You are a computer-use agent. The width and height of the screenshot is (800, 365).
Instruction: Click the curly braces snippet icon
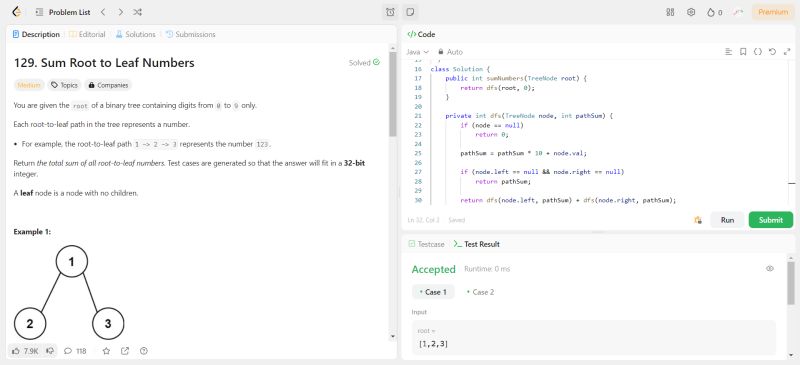pos(758,52)
